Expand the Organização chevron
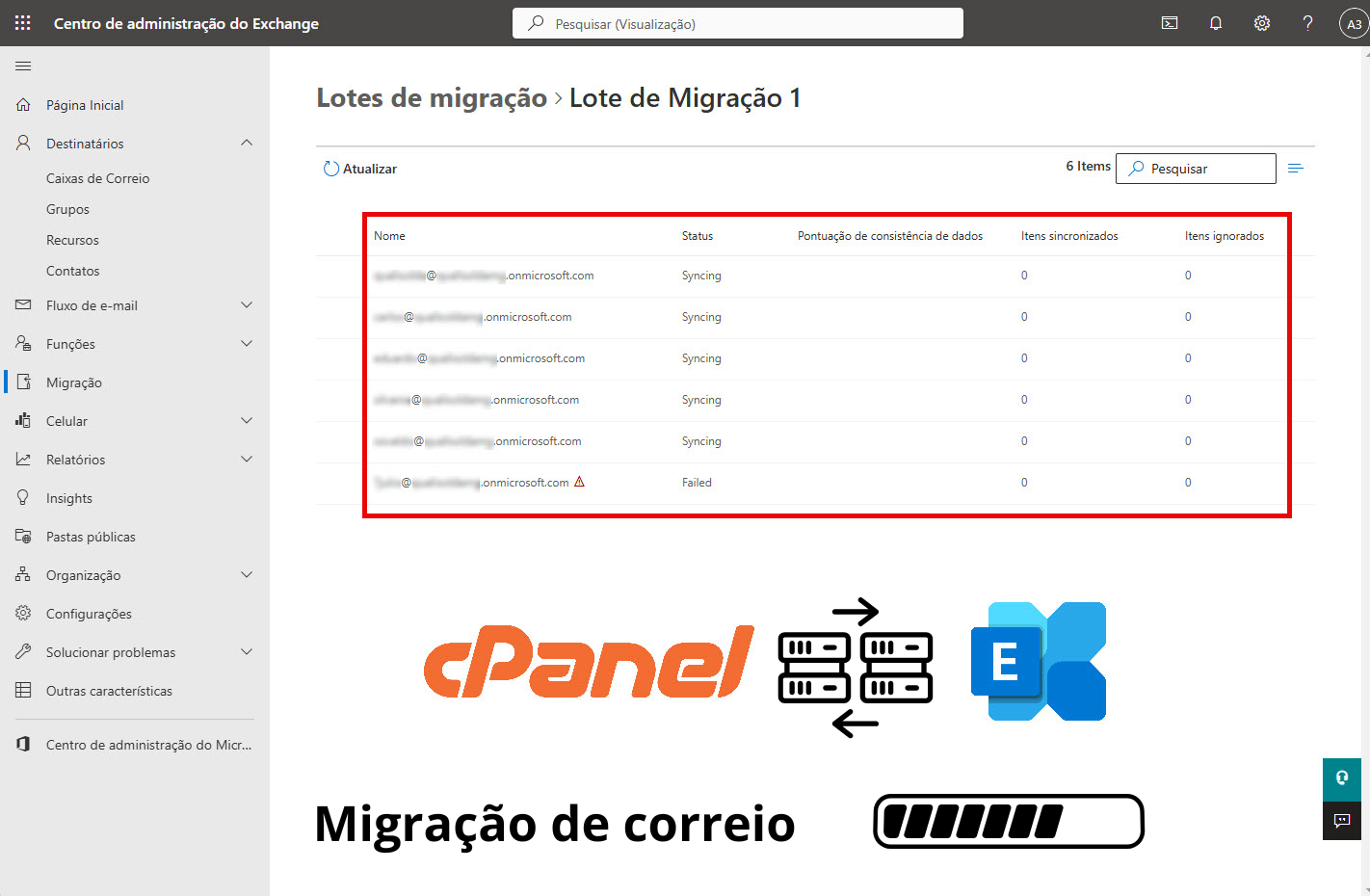Screen dimensions: 1370x896 click(247, 574)
